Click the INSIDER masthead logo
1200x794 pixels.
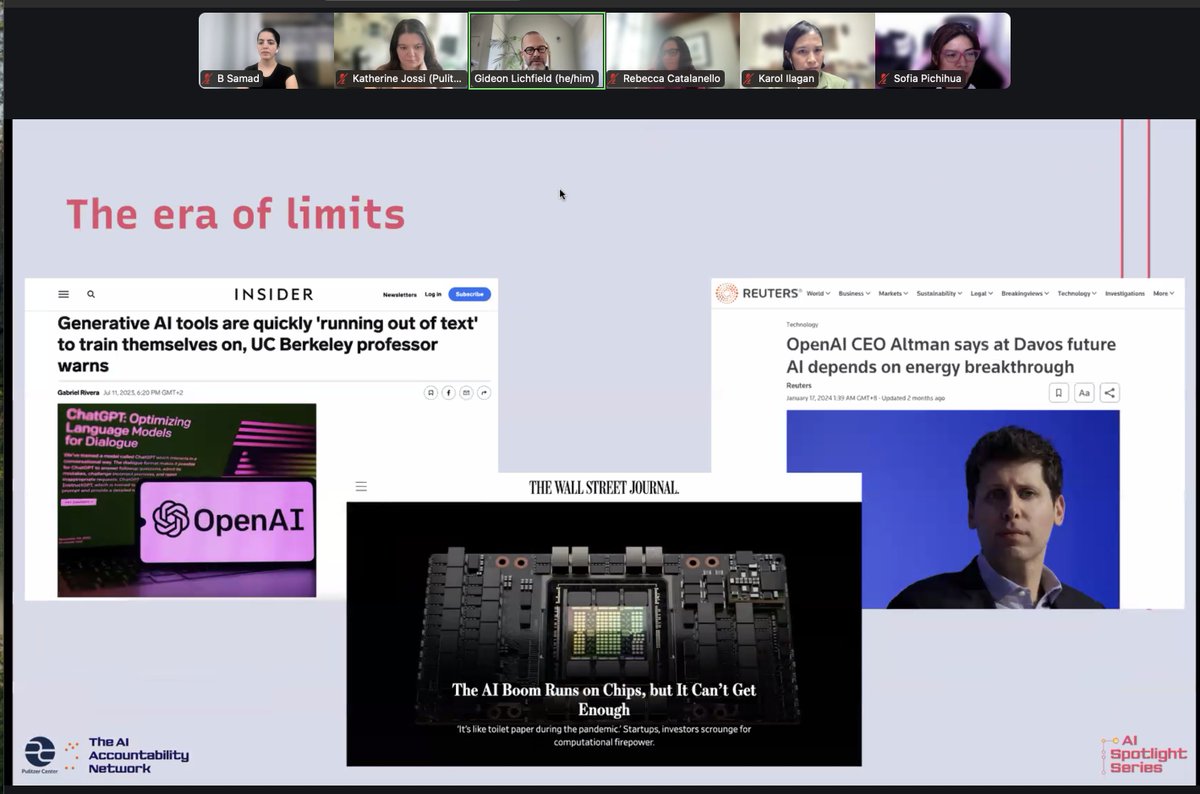point(274,294)
